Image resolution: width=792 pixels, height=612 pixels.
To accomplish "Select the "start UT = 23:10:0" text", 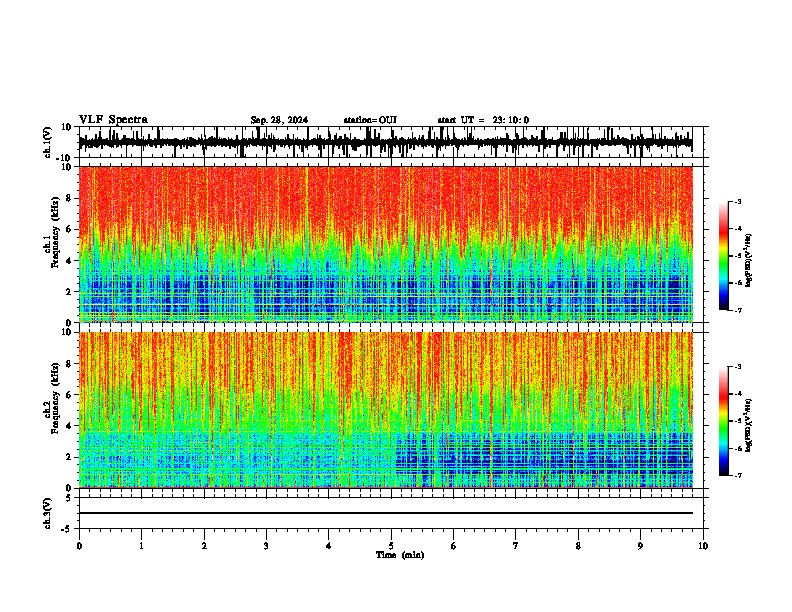I will [483, 120].
